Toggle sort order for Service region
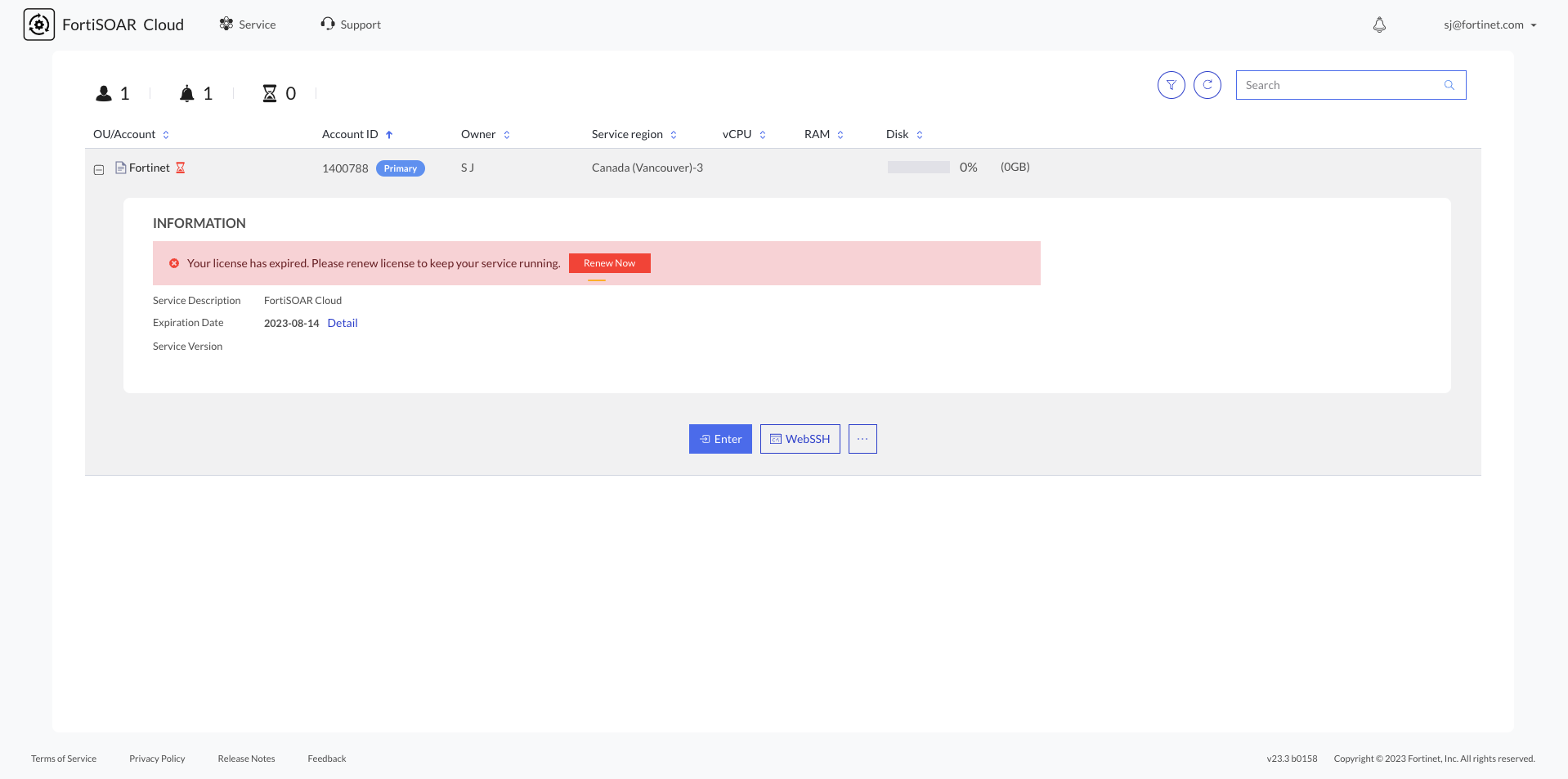Image resolution: width=1568 pixels, height=779 pixels. point(674,134)
